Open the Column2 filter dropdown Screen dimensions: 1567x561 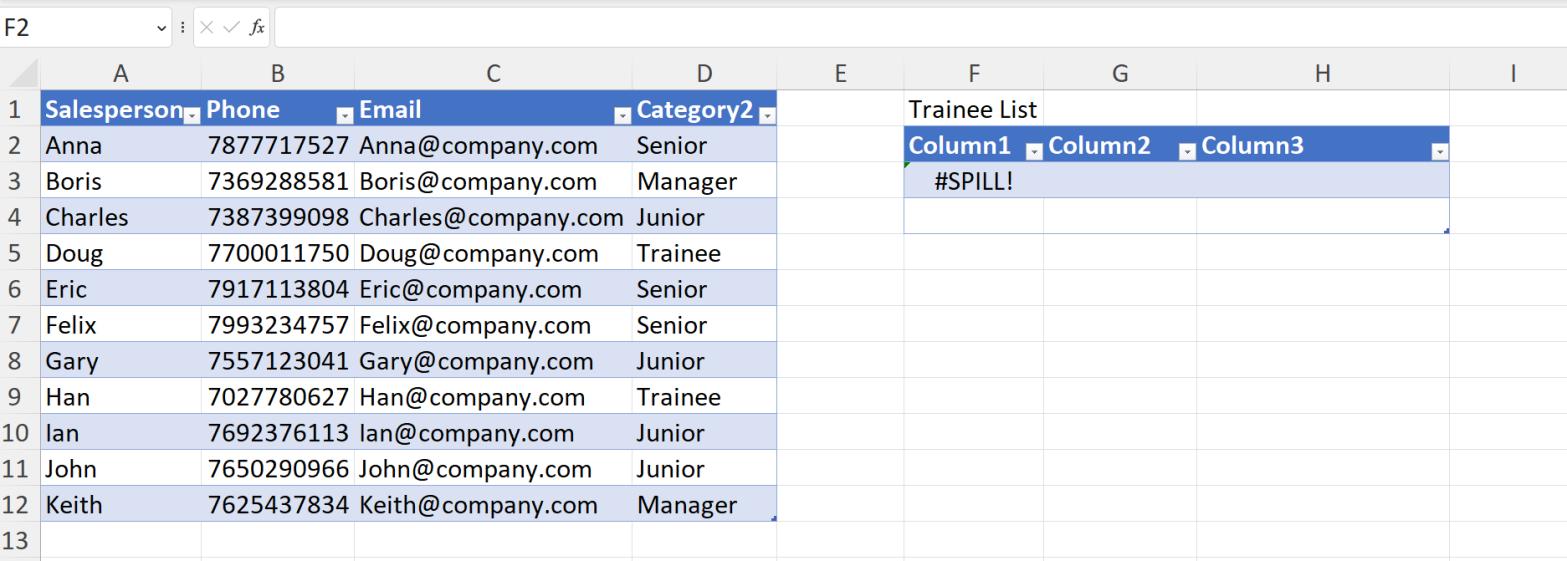[x=1187, y=152]
